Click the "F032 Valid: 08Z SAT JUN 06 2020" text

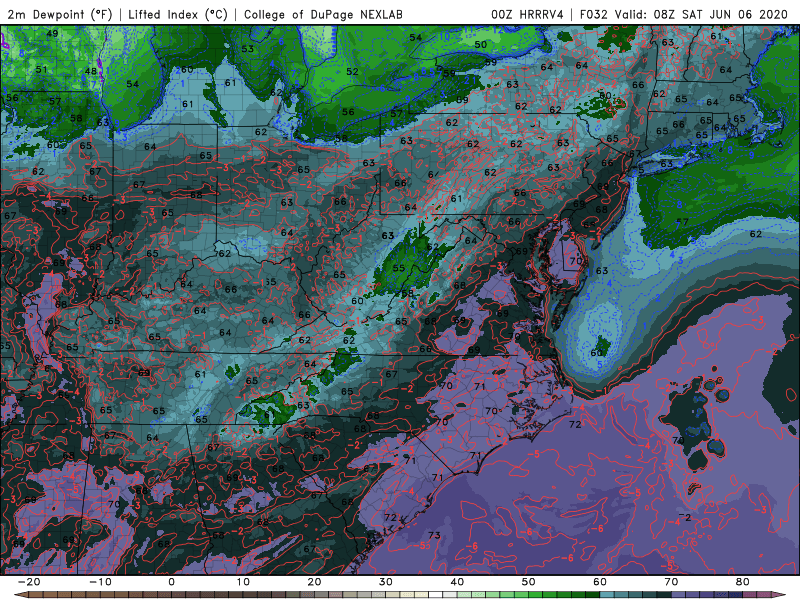click(684, 15)
